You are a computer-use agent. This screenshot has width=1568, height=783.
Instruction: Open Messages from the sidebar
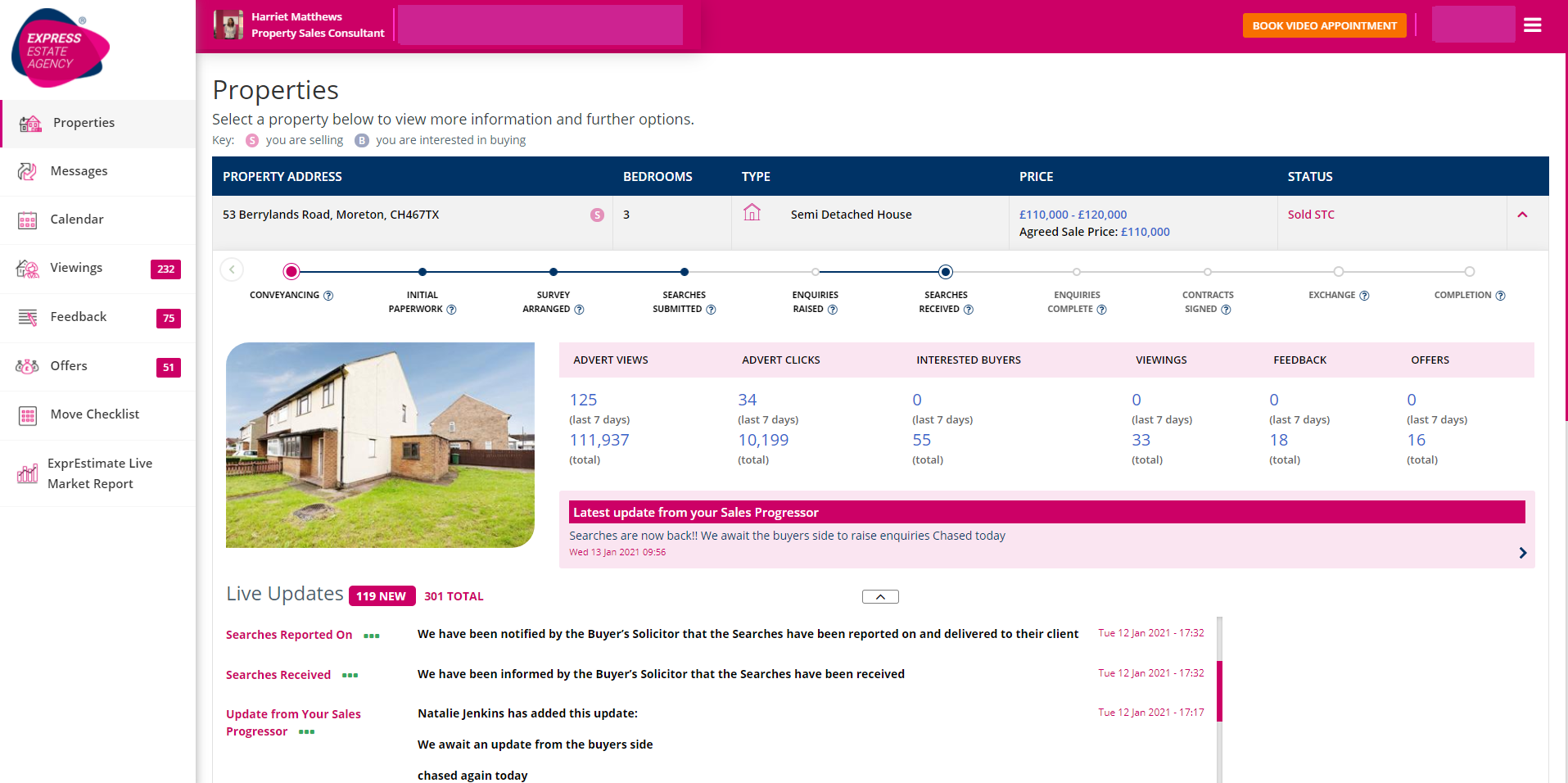(x=98, y=171)
